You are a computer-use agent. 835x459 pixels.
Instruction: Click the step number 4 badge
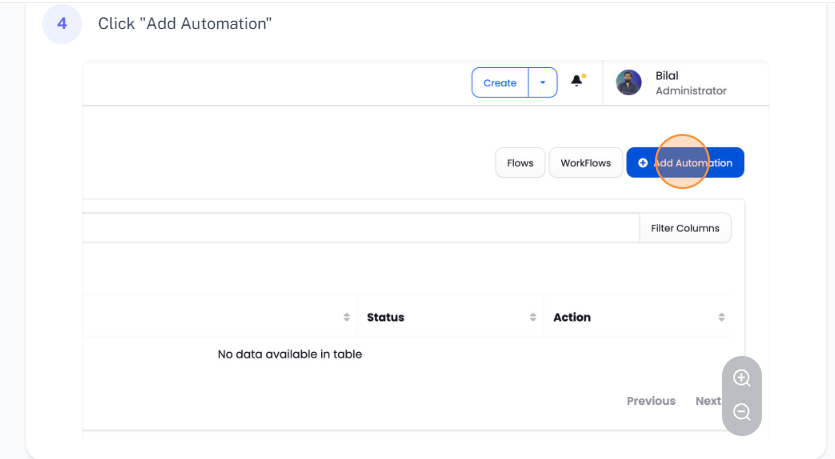tap(62, 23)
